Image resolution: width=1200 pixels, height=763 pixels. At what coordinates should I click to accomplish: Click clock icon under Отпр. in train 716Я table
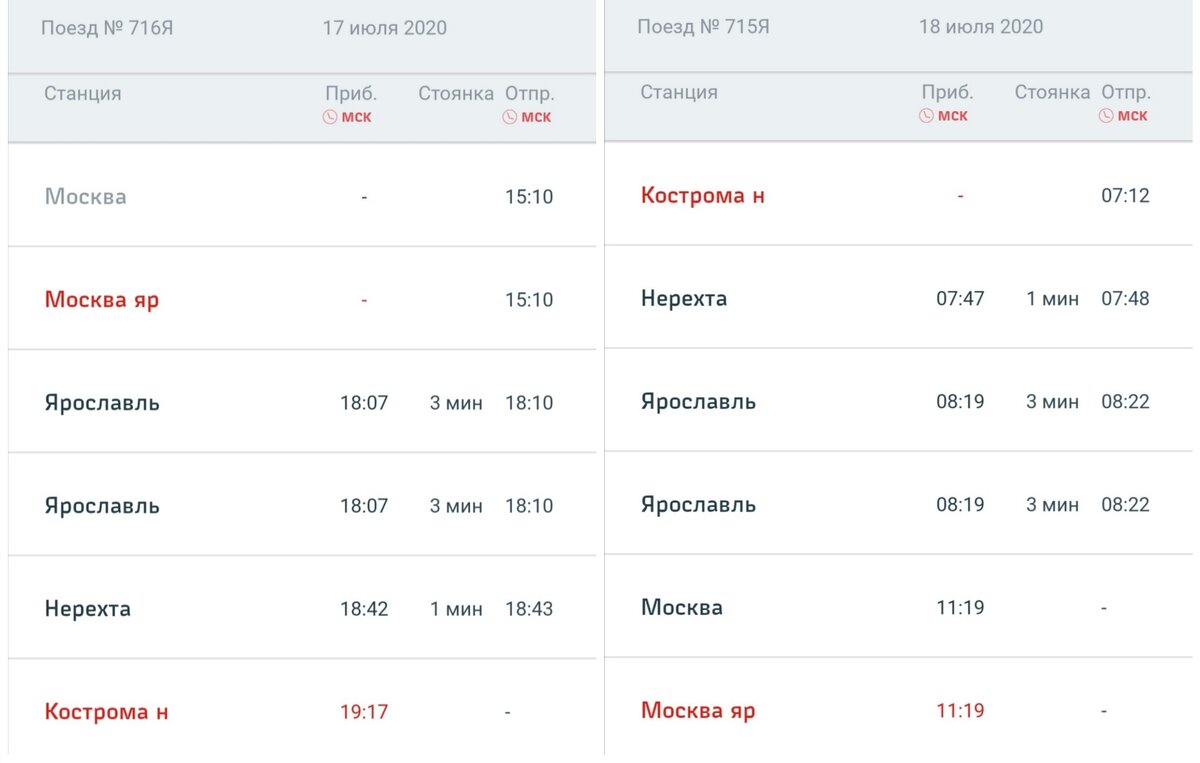509,117
